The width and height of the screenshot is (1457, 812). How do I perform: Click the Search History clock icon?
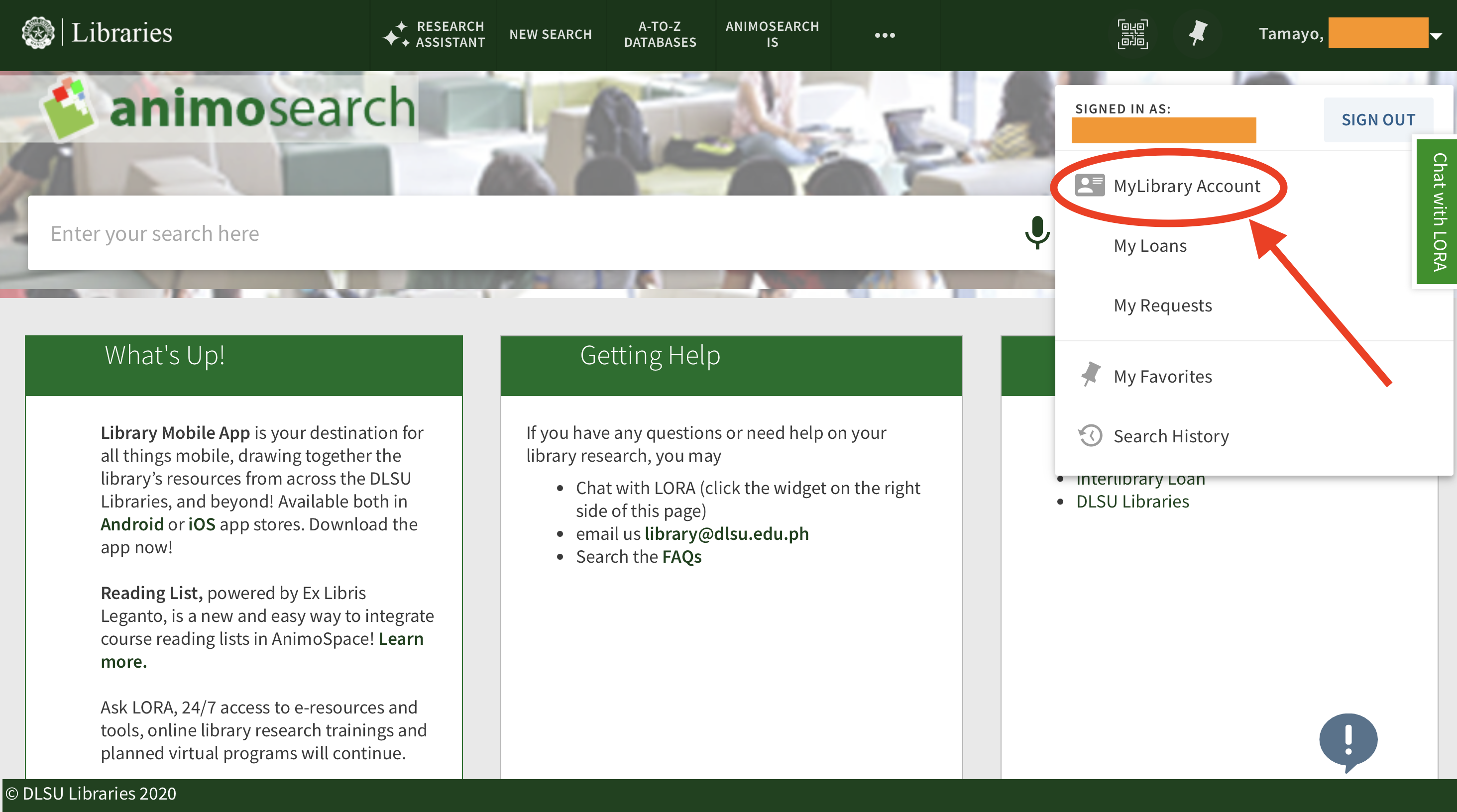pyautogui.click(x=1090, y=436)
